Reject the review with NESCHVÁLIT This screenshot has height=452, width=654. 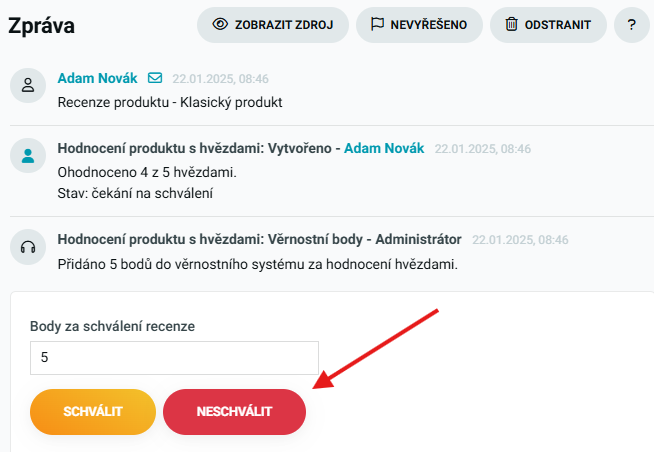pos(234,412)
